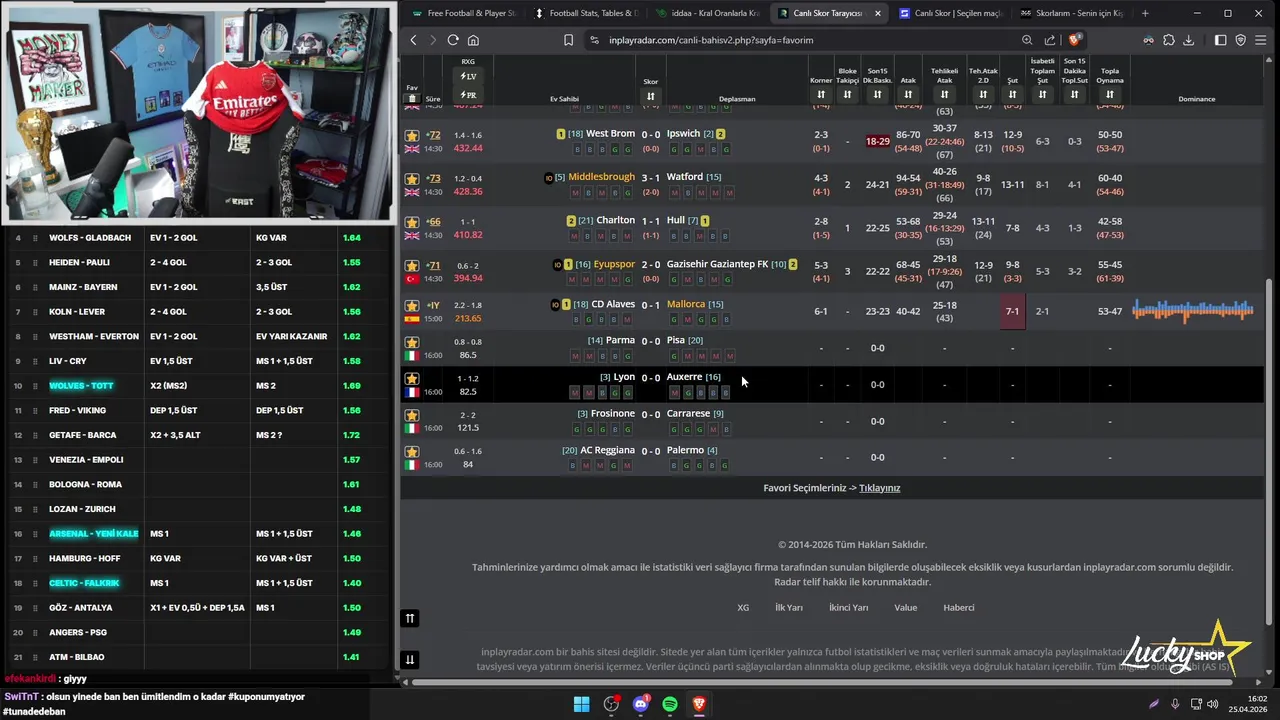Bookmark this page with the bookmark icon
The height and width of the screenshot is (720, 1280).
coord(568,40)
